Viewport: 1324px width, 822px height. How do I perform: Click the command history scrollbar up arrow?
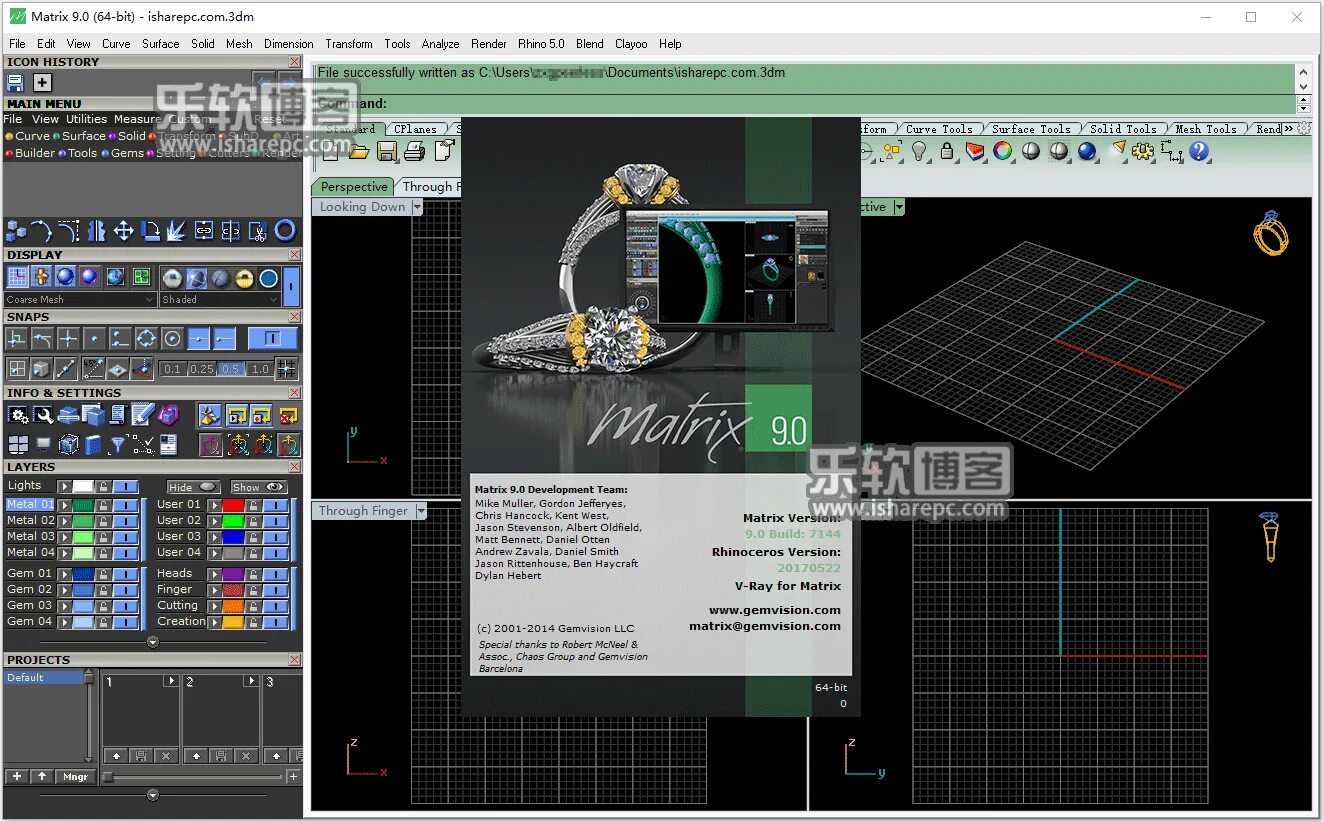click(1303, 72)
